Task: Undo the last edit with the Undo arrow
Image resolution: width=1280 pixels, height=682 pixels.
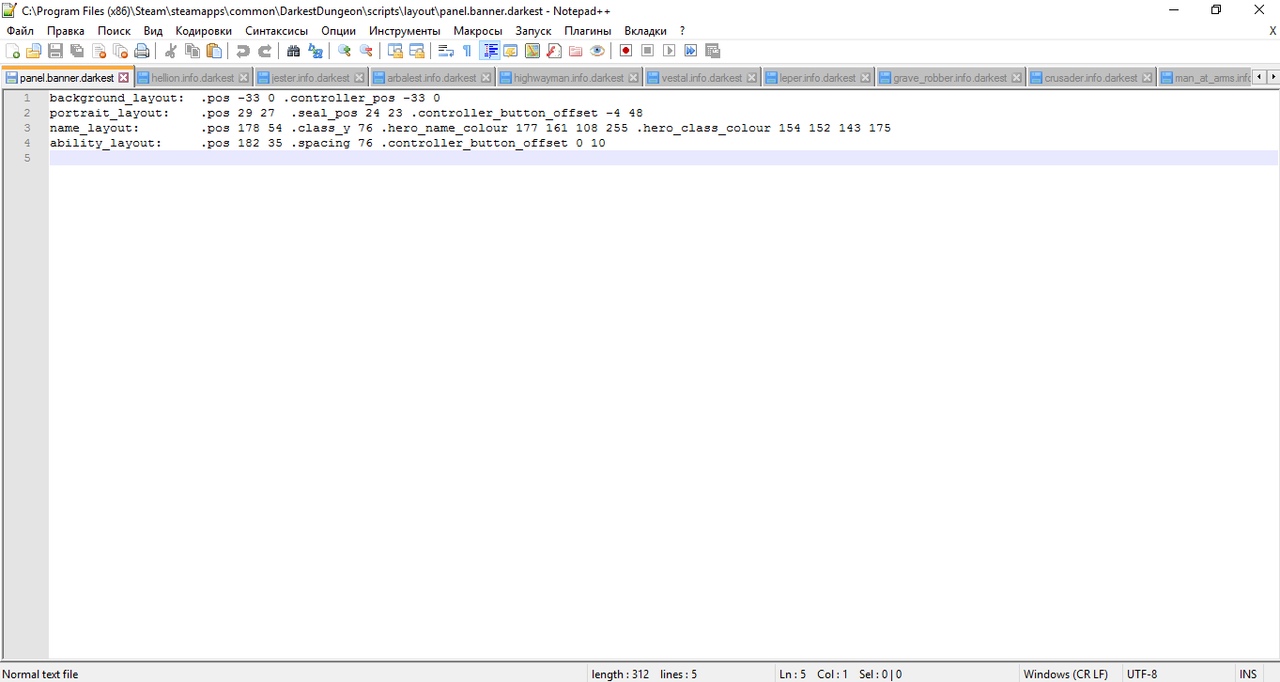Action: [243, 51]
